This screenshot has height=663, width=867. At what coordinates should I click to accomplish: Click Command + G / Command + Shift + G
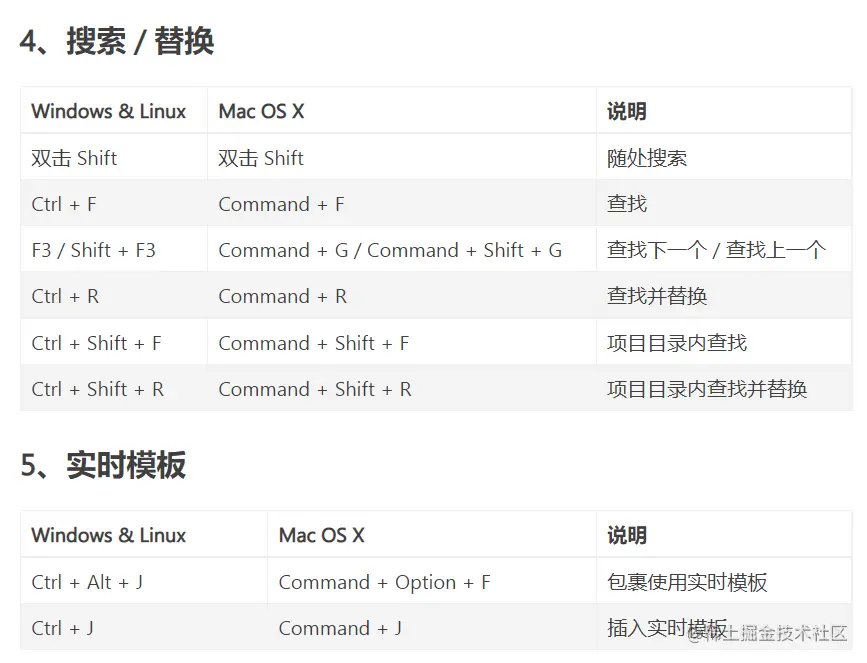390,250
